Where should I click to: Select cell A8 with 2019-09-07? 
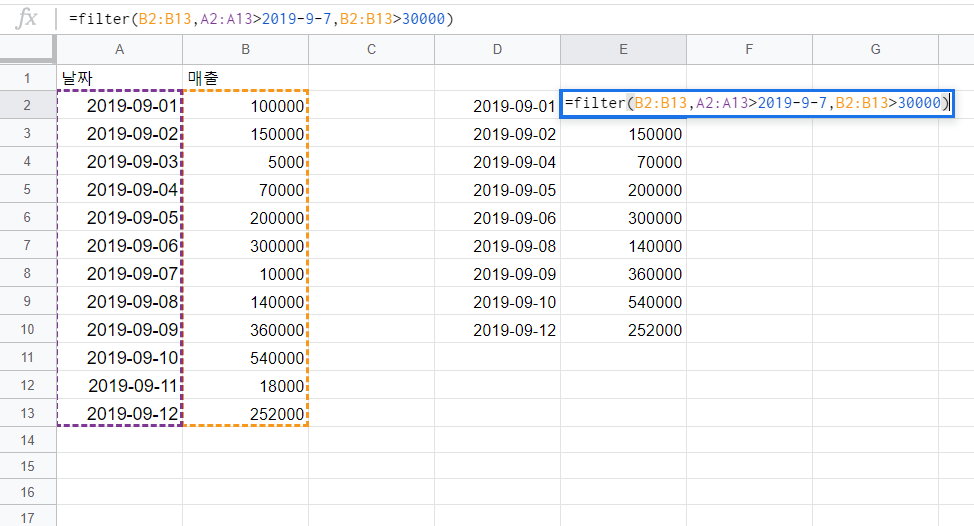pyautogui.click(x=119, y=273)
